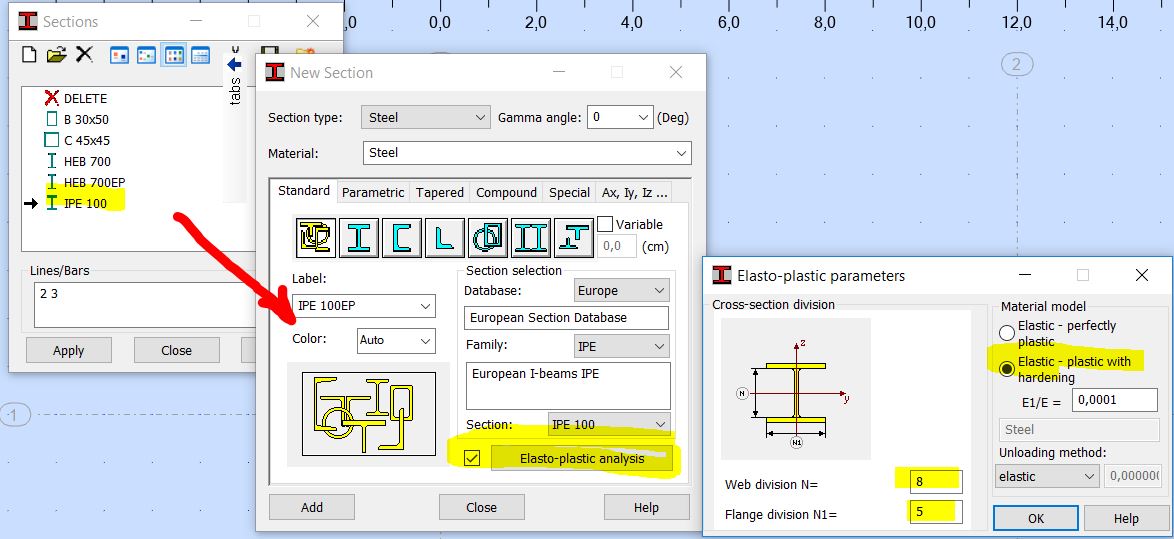
Task: Uncheck the Elasto-plastic analysis checkbox
Action: coord(472,458)
